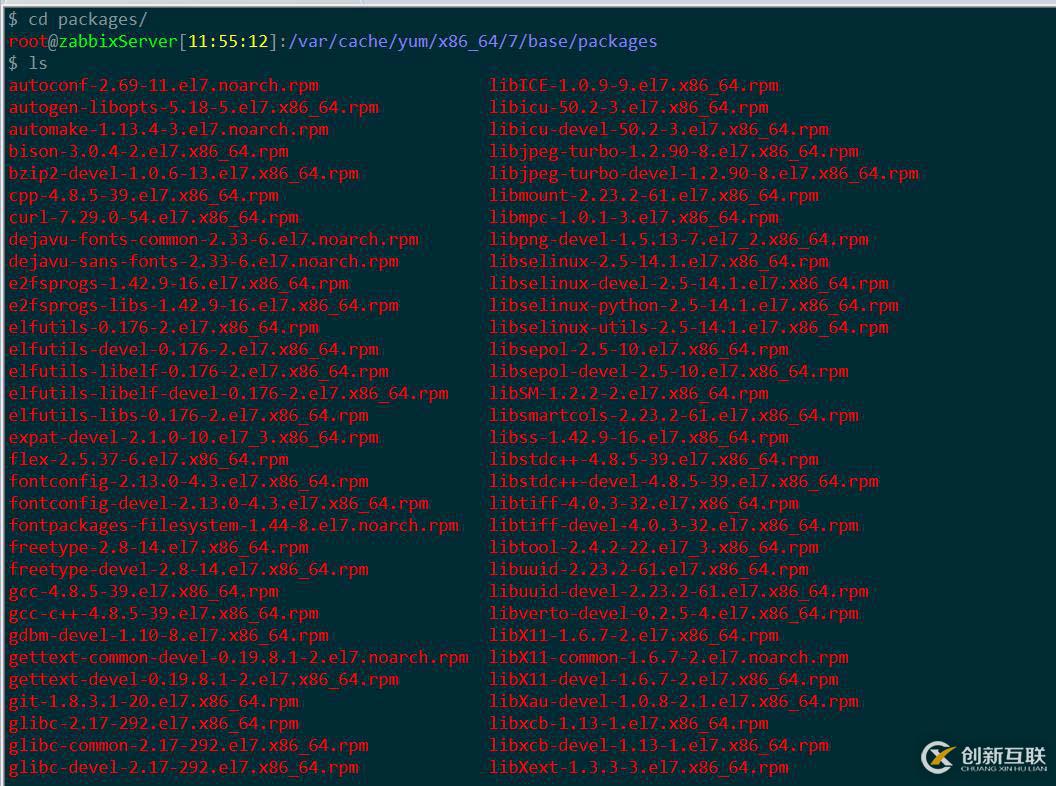Click libicu-50.2-3.el7.x86_64.rpm
1056x786 pixels.
(629, 108)
